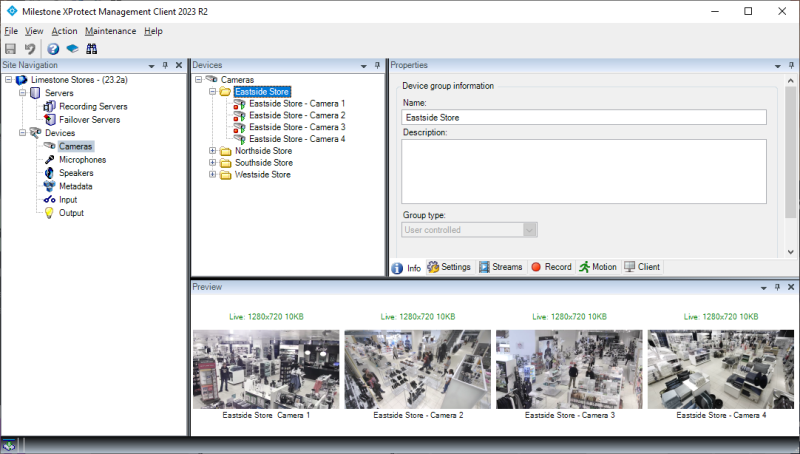800x454 pixels.
Task: Expand the Northside Store group
Action: coord(212,150)
